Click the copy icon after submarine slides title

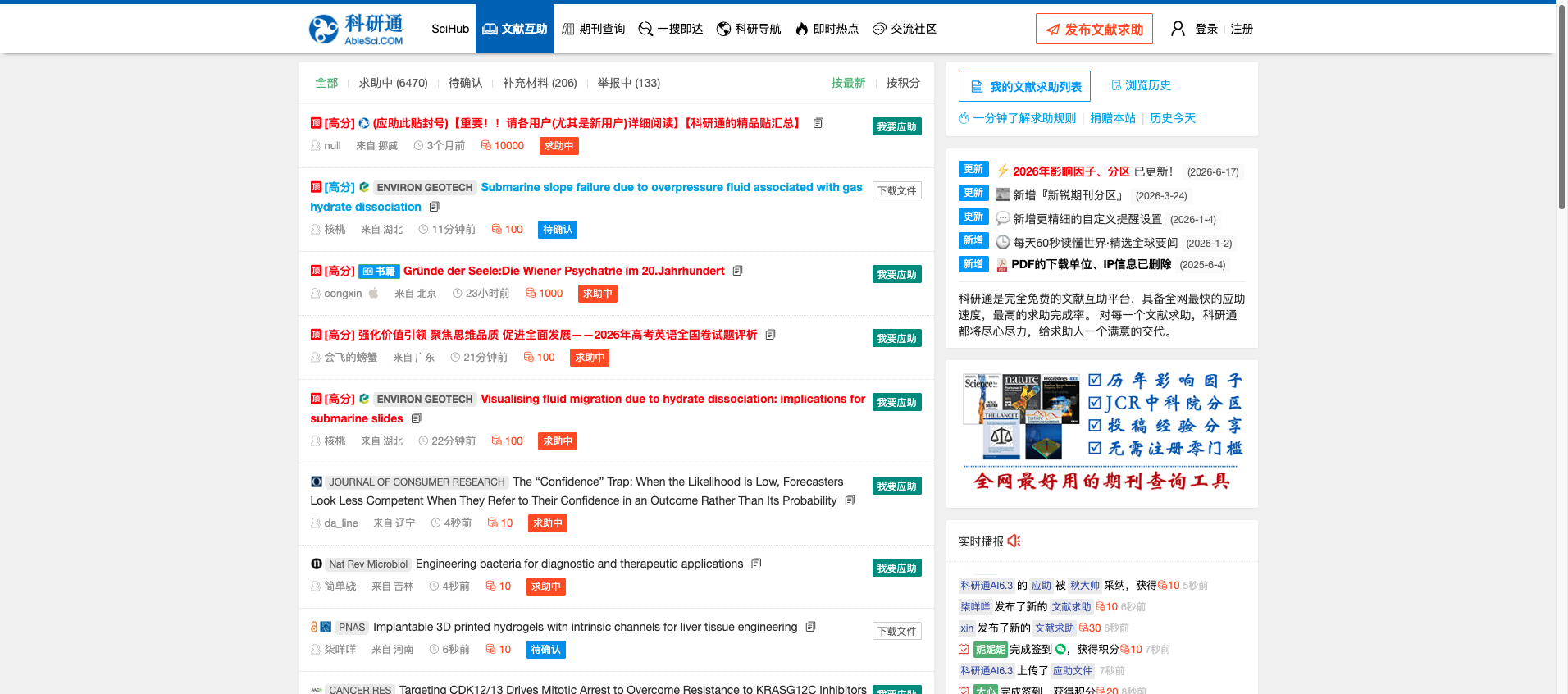tap(417, 418)
